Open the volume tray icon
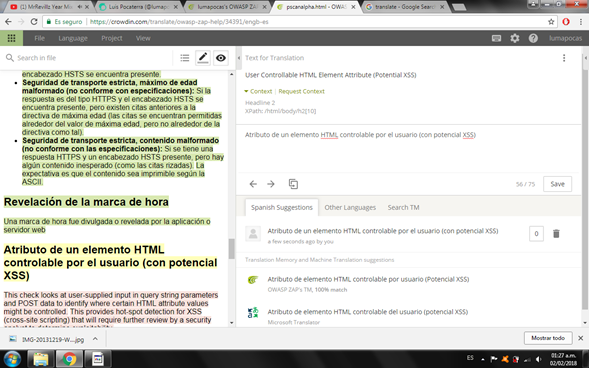Image resolution: width=589 pixels, height=368 pixels. click(x=538, y=359)
